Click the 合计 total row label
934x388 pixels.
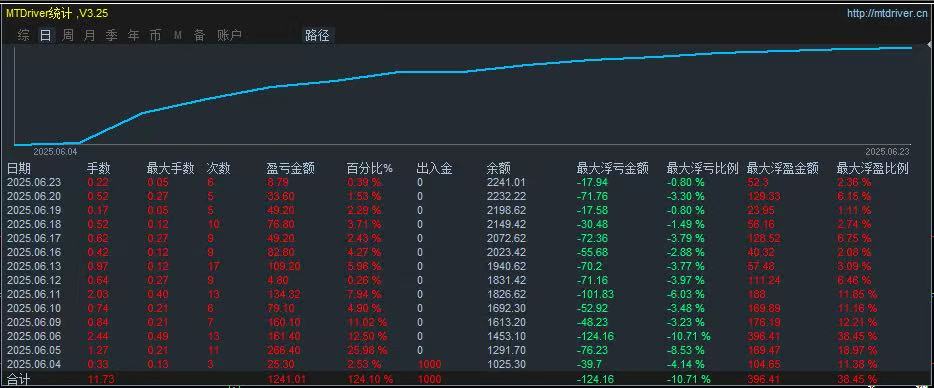pyautogui.click(x=18, y=379)
